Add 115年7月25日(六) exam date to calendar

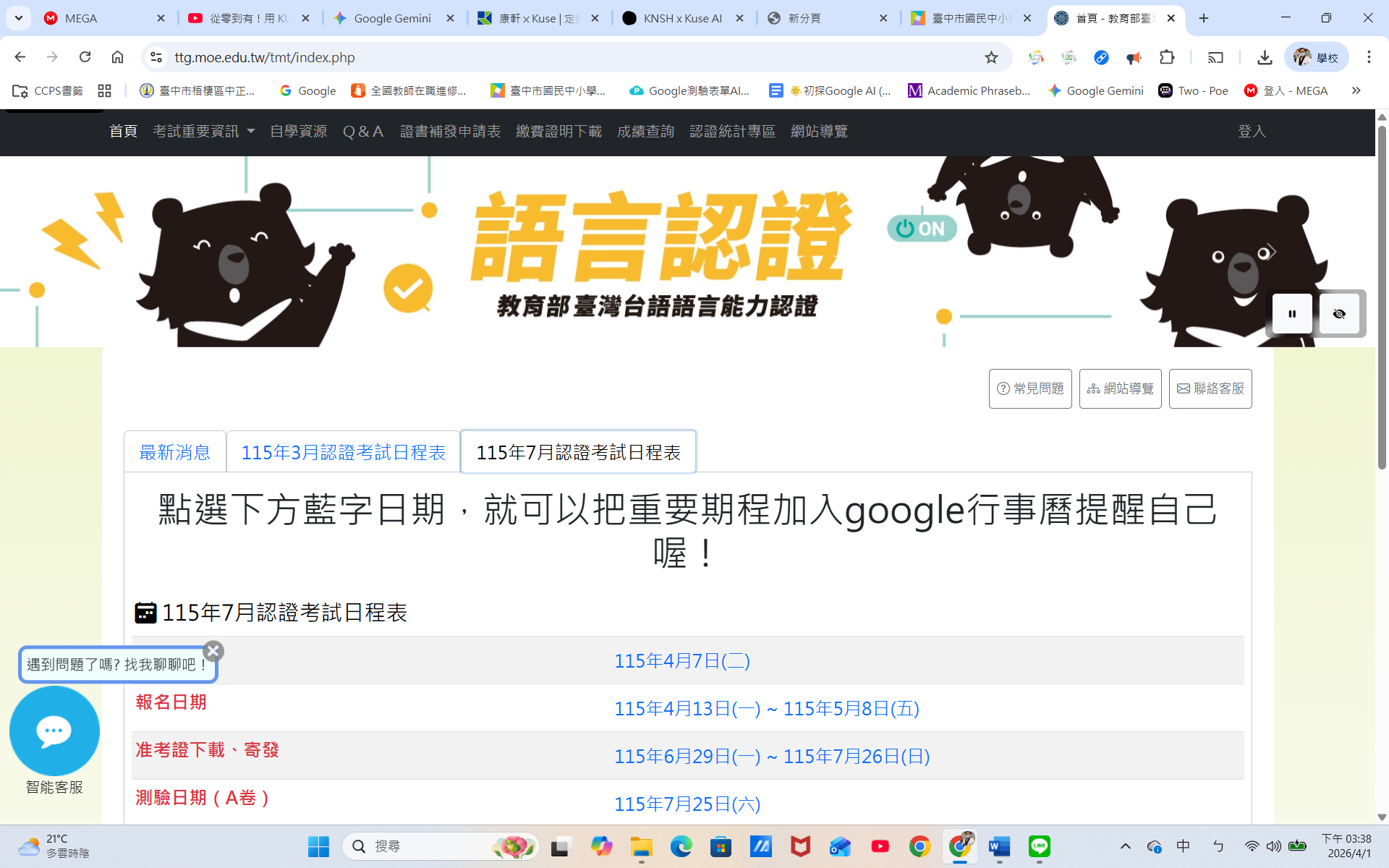(687, 804)
